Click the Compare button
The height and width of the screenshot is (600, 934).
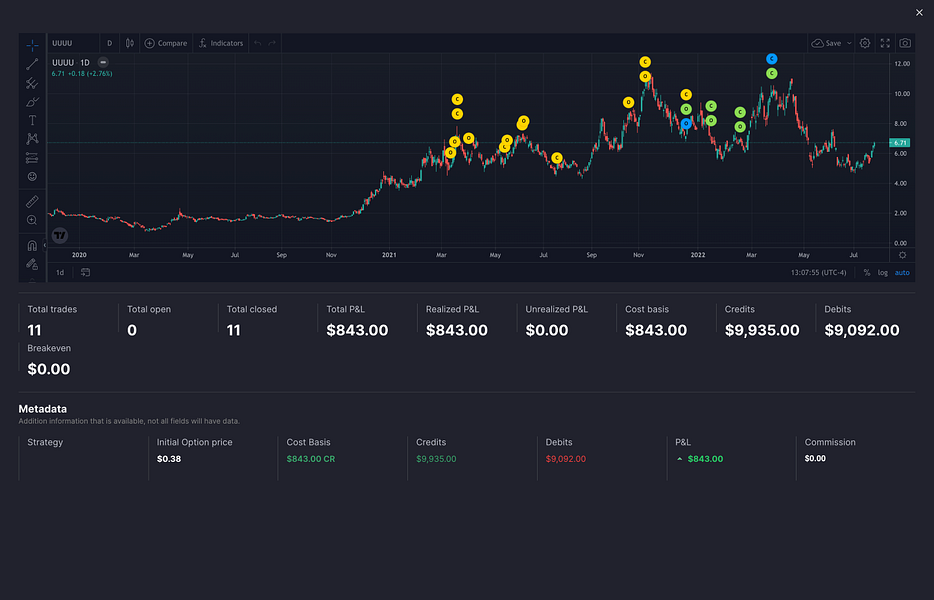(x=165, y=43)
